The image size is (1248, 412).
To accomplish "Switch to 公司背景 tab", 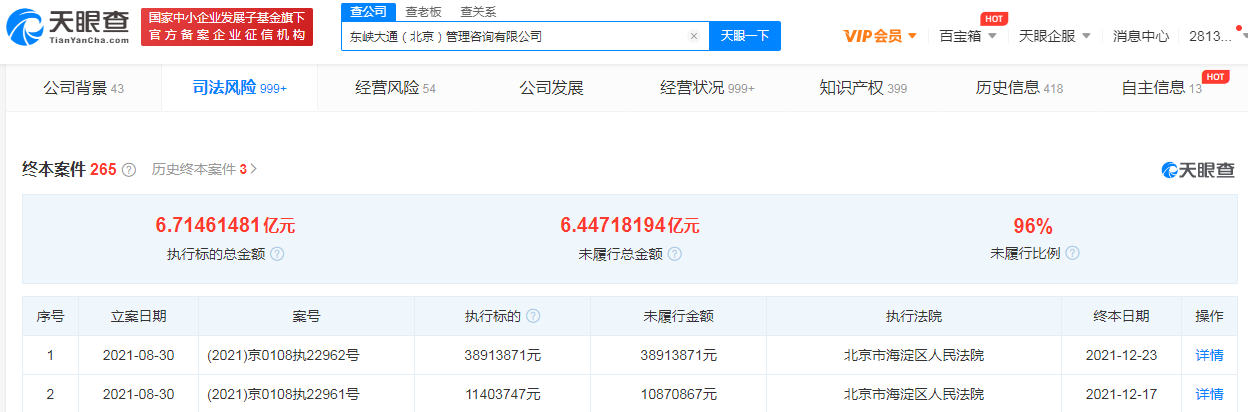I will coord(83,88).
